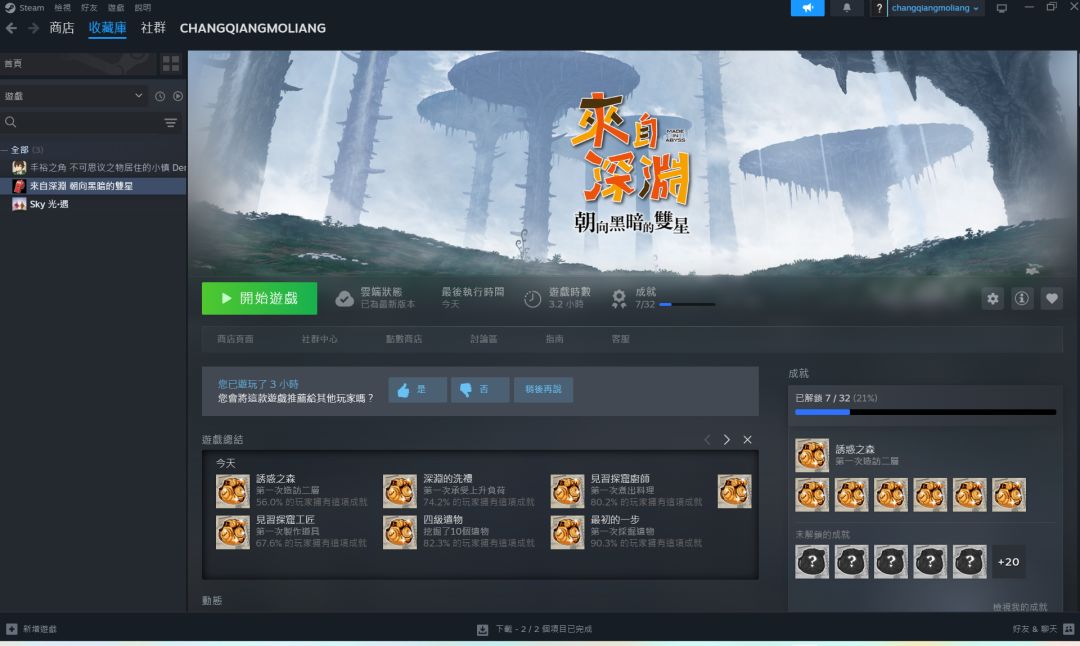The image size is (1080, 646).
Task: Enter Big Picture mode via monitor icon
Action: click(1001, 8)
